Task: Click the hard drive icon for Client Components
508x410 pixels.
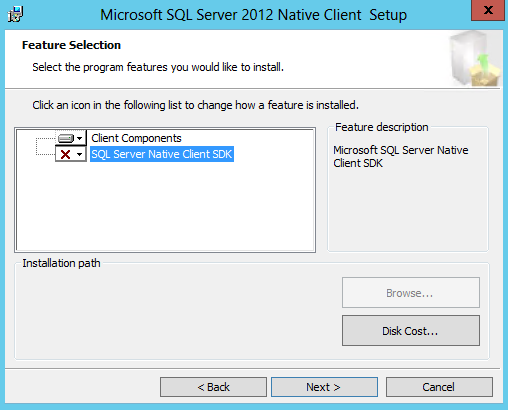Action: click(x=66, y=138)
